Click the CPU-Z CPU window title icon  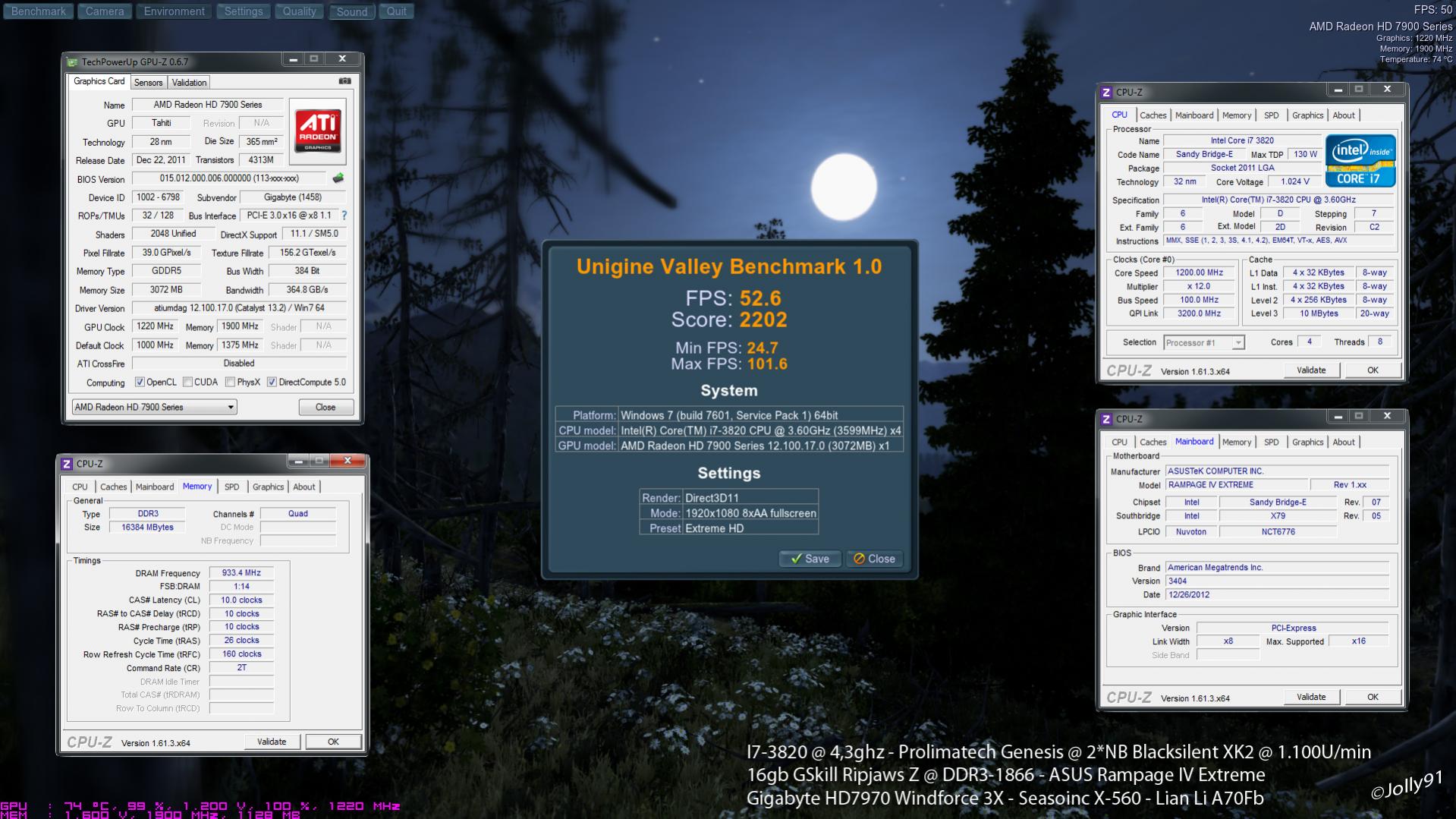click(1106, 92)
